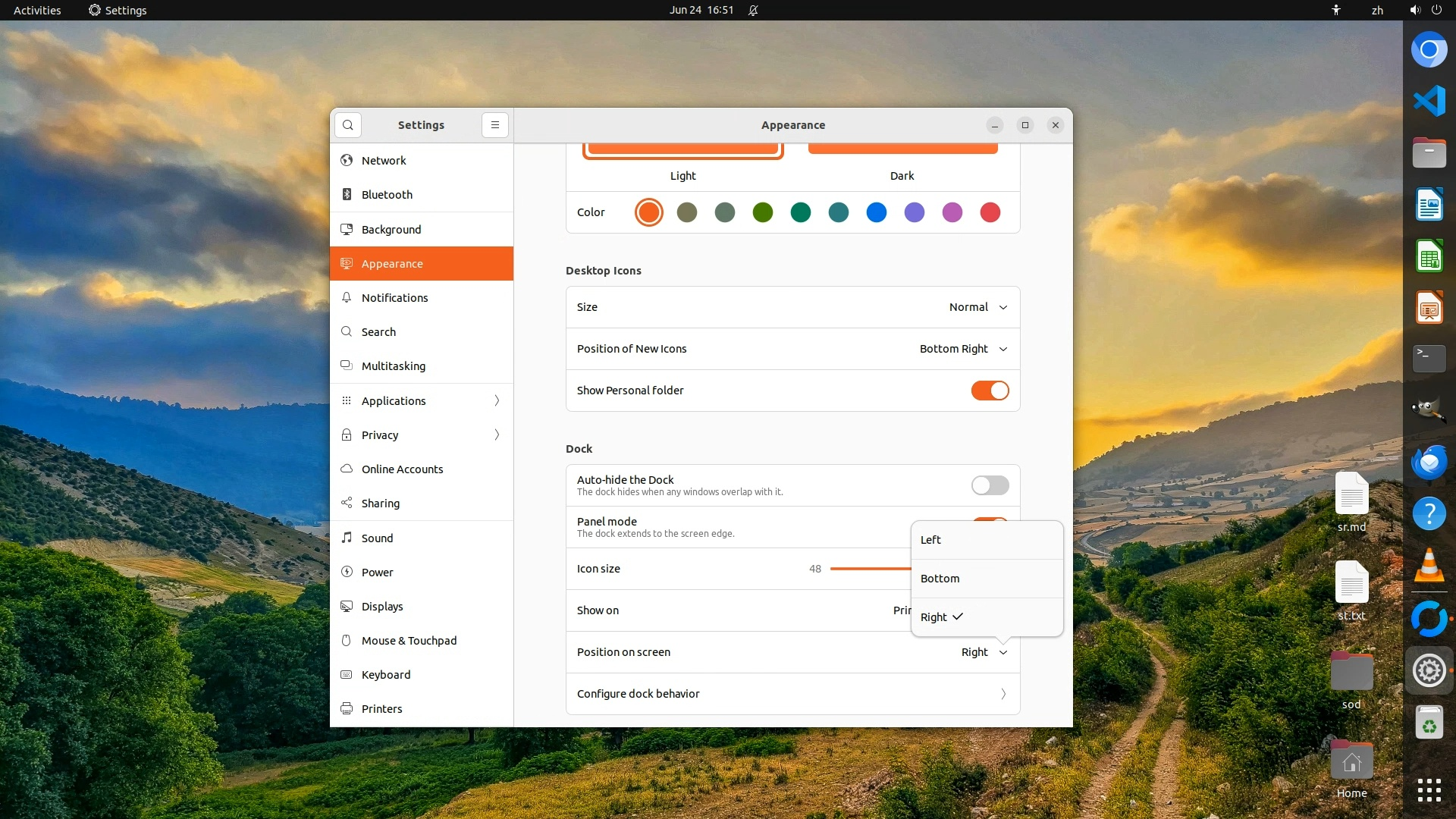This screenshot has height=819, width=1456.
Task: Open Thunderbird mail from dock
Action: [1429, 463]
